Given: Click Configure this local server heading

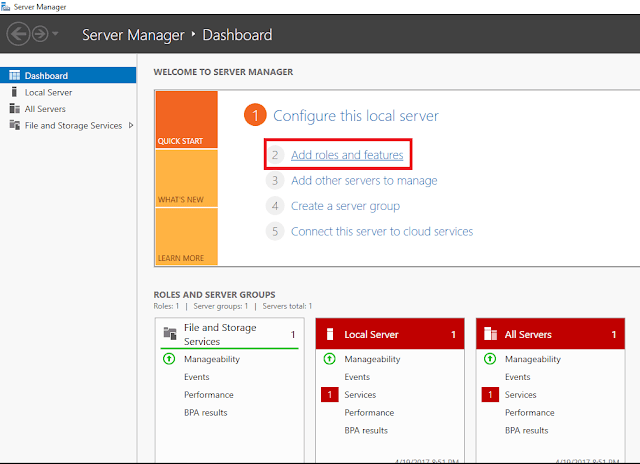Looking at the screenshot, I should [356, 116].
